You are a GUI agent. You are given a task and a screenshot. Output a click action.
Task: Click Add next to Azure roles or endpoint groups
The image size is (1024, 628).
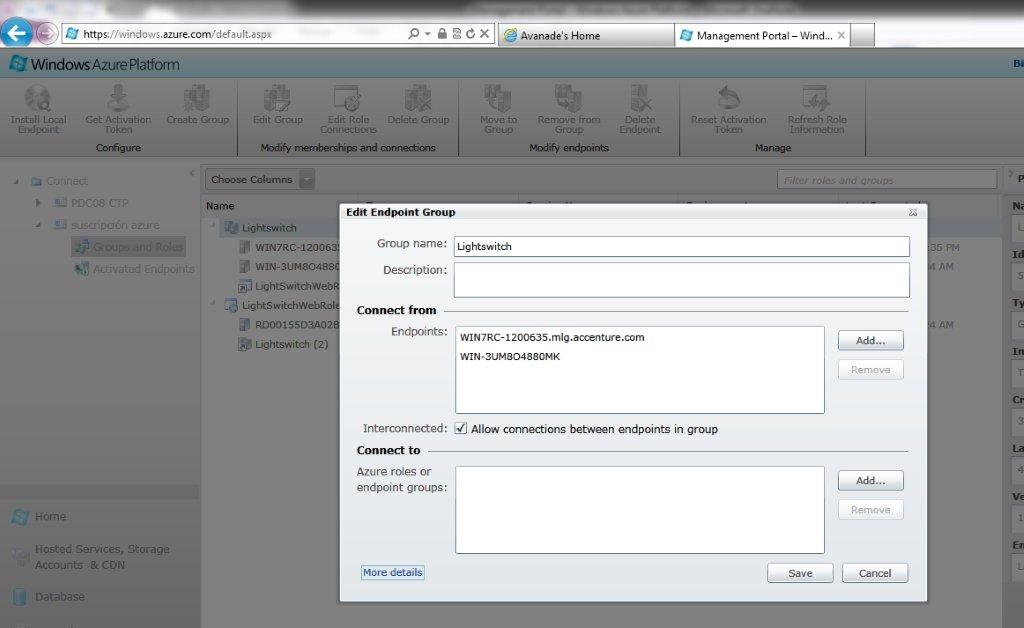(x=871, y=480)
